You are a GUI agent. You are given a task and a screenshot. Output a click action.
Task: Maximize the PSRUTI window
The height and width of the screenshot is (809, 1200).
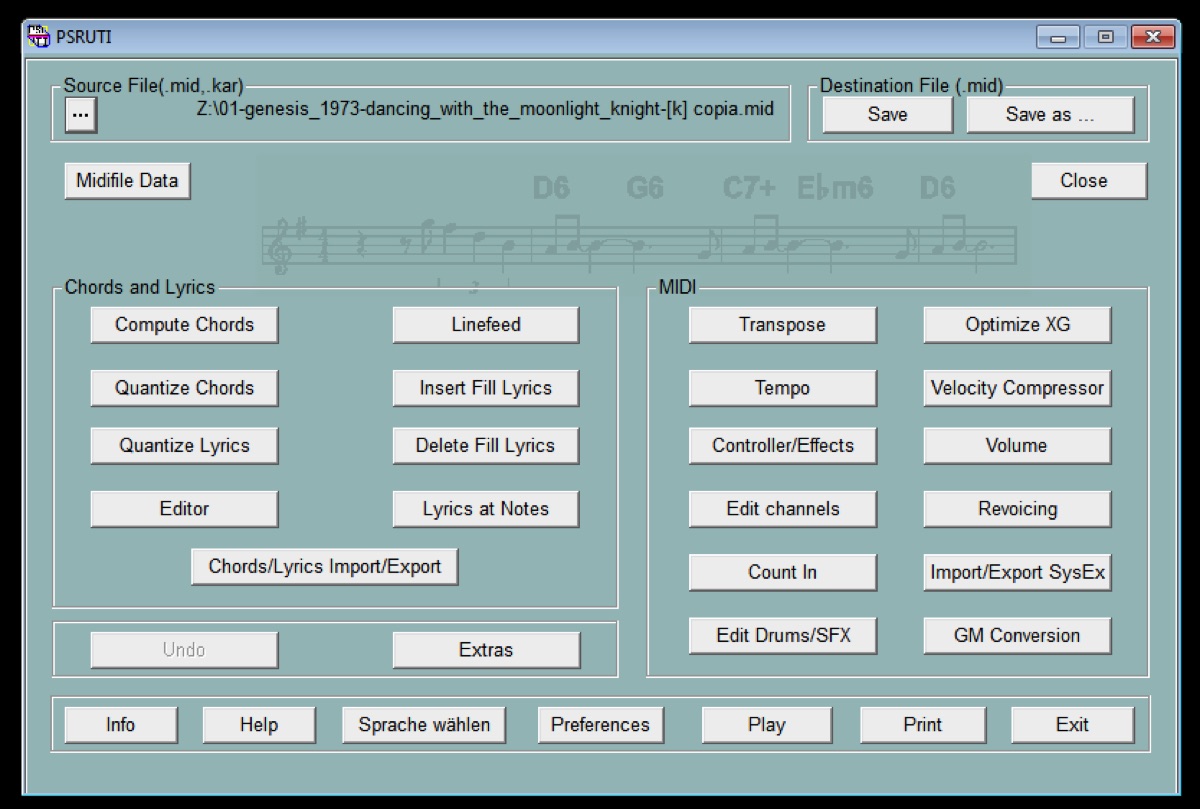pyautogui.click(x=1104, y=37)
